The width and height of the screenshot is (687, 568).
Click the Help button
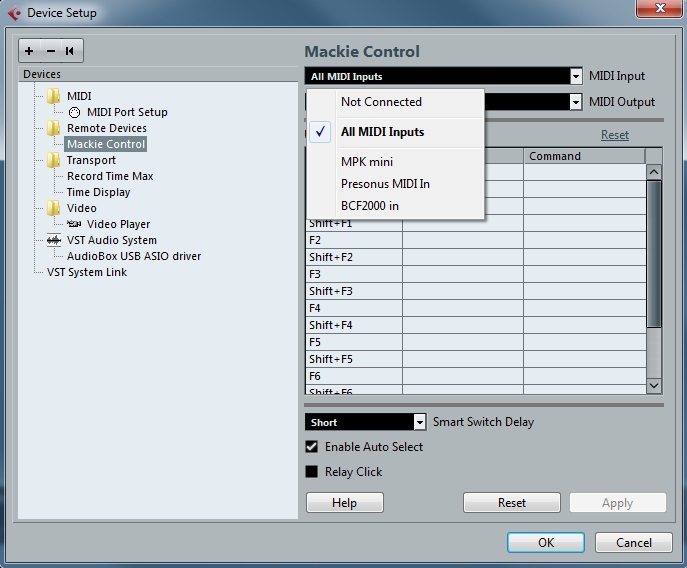click(x=345, y=502)
